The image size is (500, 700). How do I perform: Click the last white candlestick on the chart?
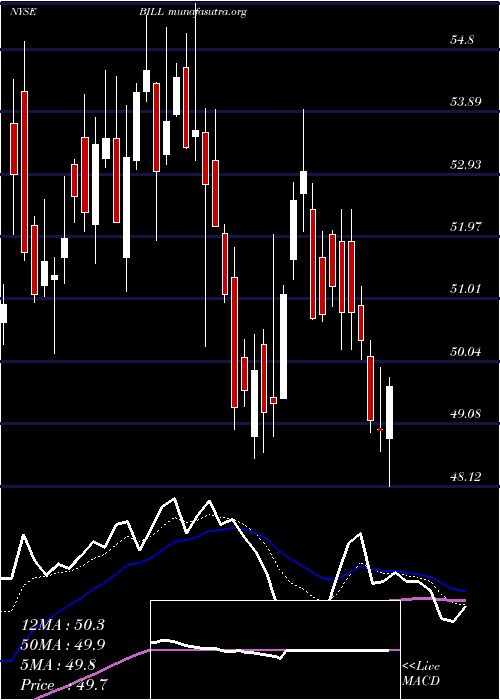point(389,431)
